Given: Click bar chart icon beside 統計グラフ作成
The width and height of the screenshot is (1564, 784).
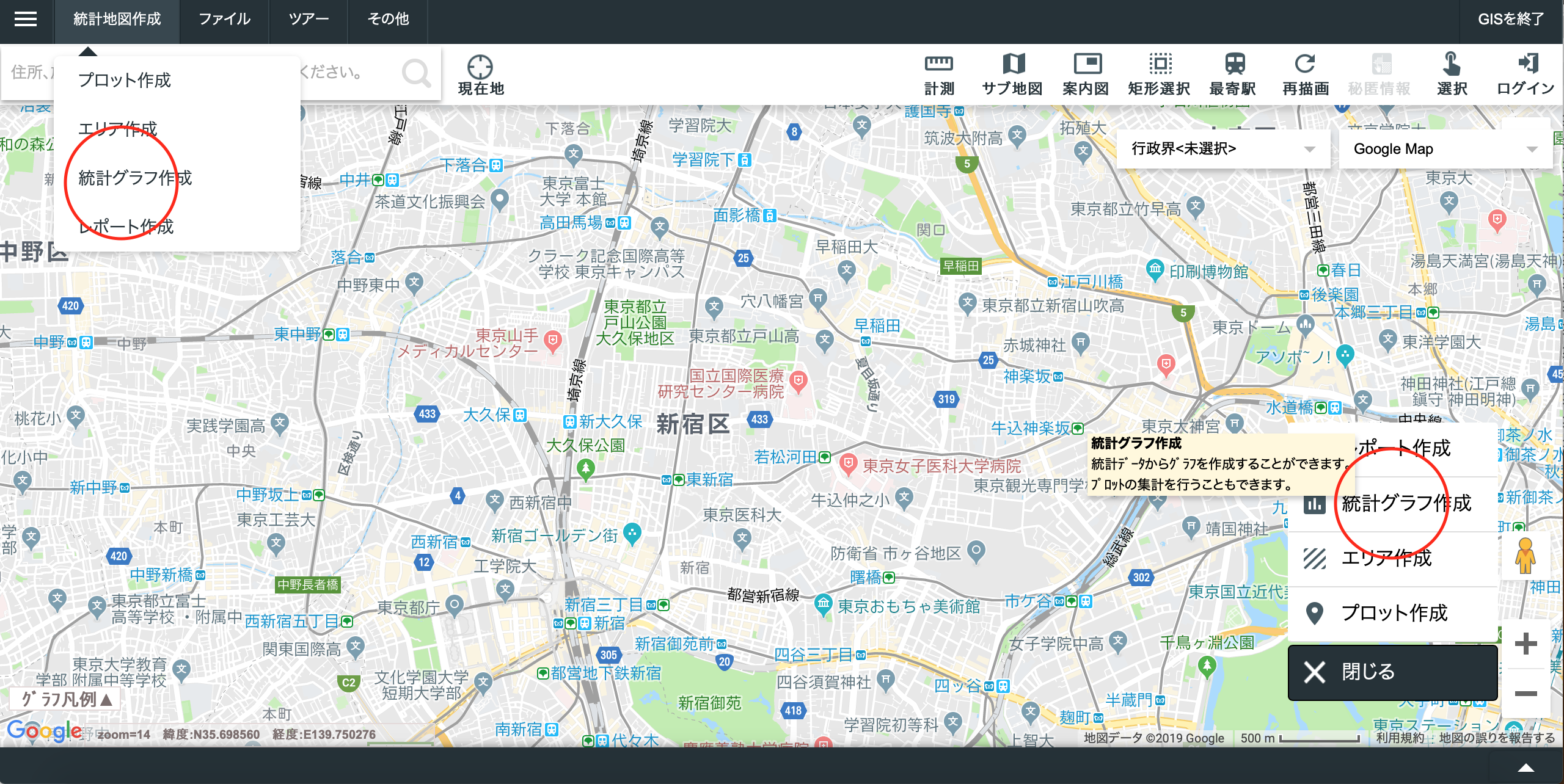Looking at the screenshot, I should tap(1315, 504).
